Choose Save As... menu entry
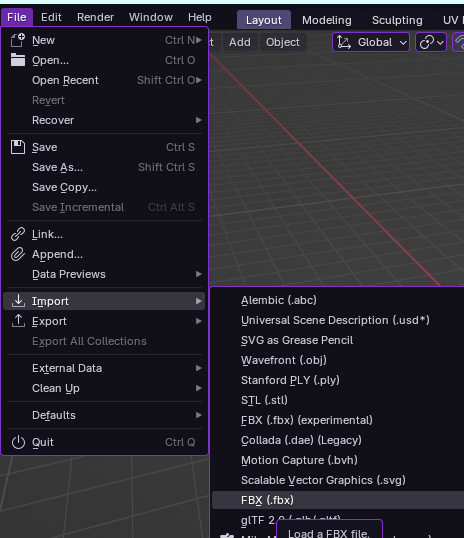Viewport: 464px width, 538px height. (x=104, y=167)
